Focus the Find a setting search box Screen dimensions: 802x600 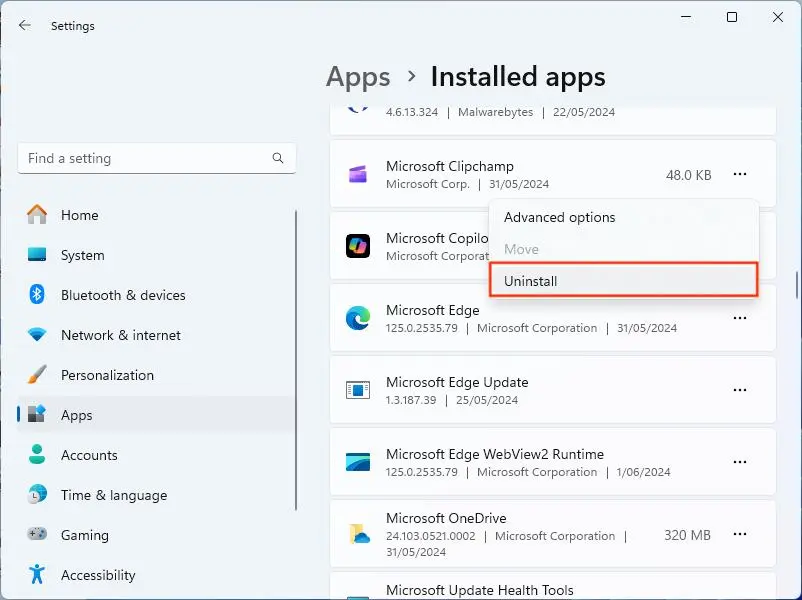click(157, 158)
